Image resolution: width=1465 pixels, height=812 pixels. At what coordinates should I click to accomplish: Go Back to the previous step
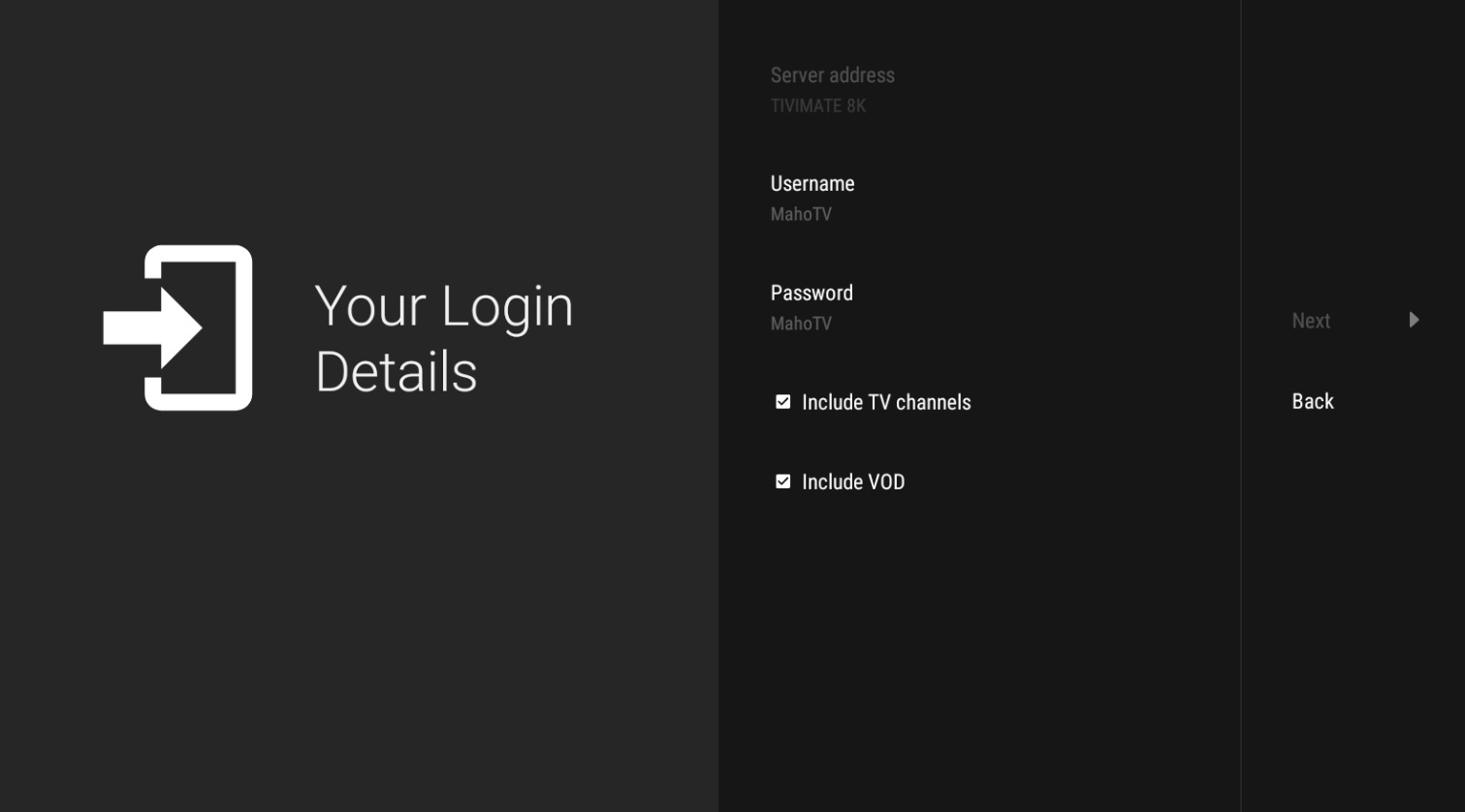point(1312,401)
